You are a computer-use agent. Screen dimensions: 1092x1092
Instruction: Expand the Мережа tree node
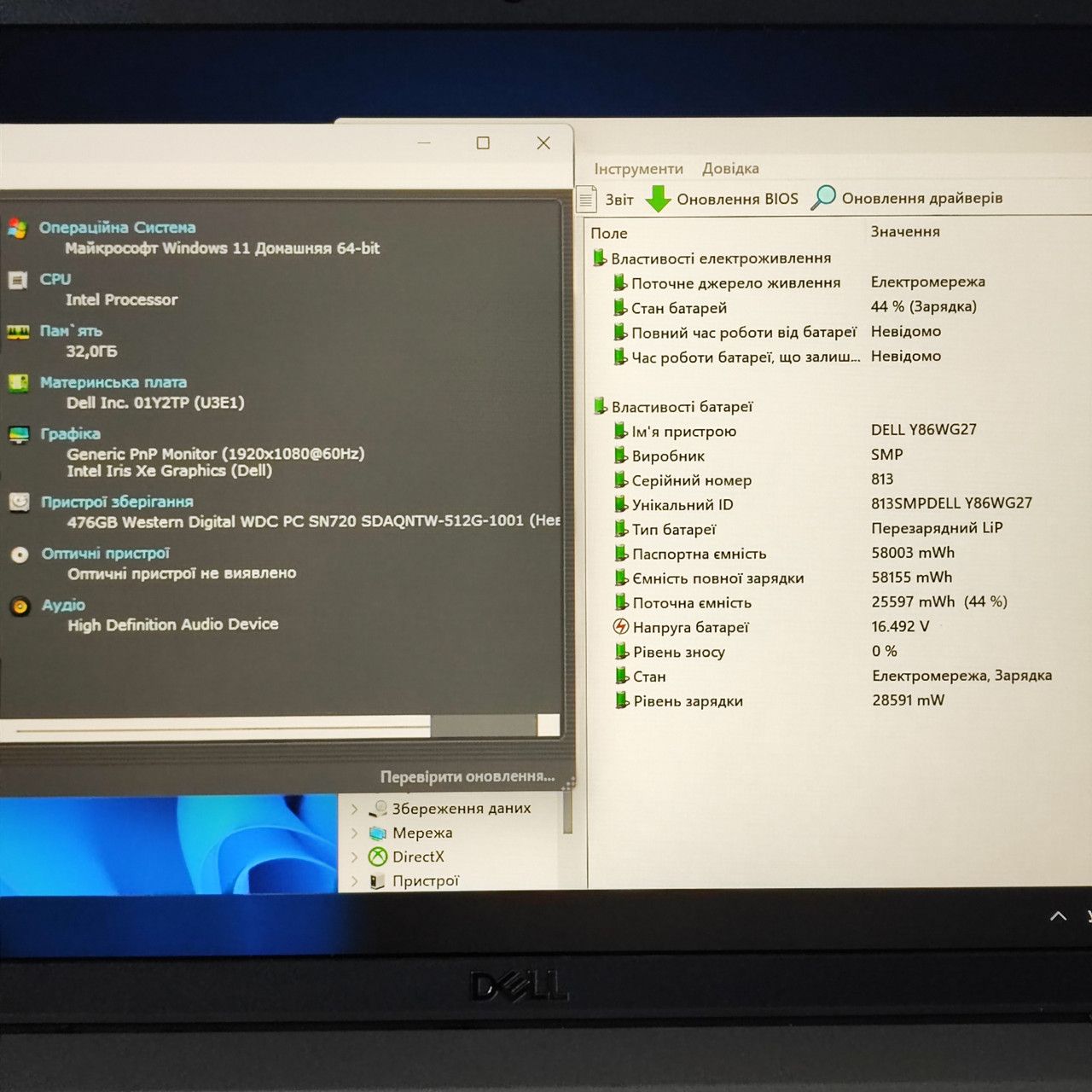point(355,833)
